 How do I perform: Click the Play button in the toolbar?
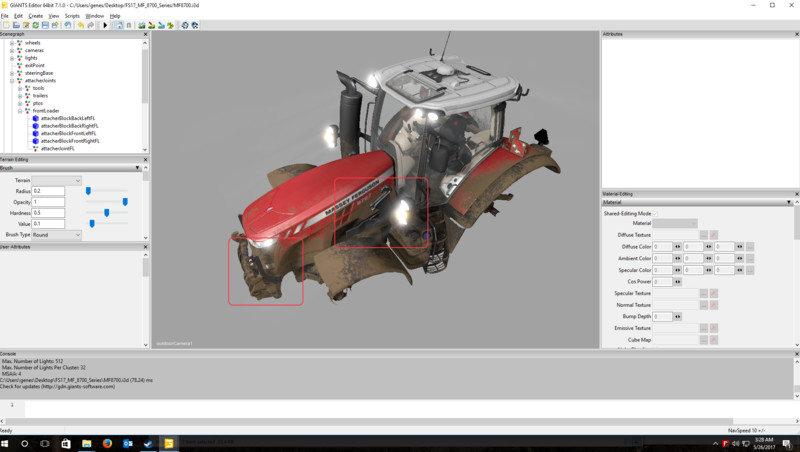[105, 25]
